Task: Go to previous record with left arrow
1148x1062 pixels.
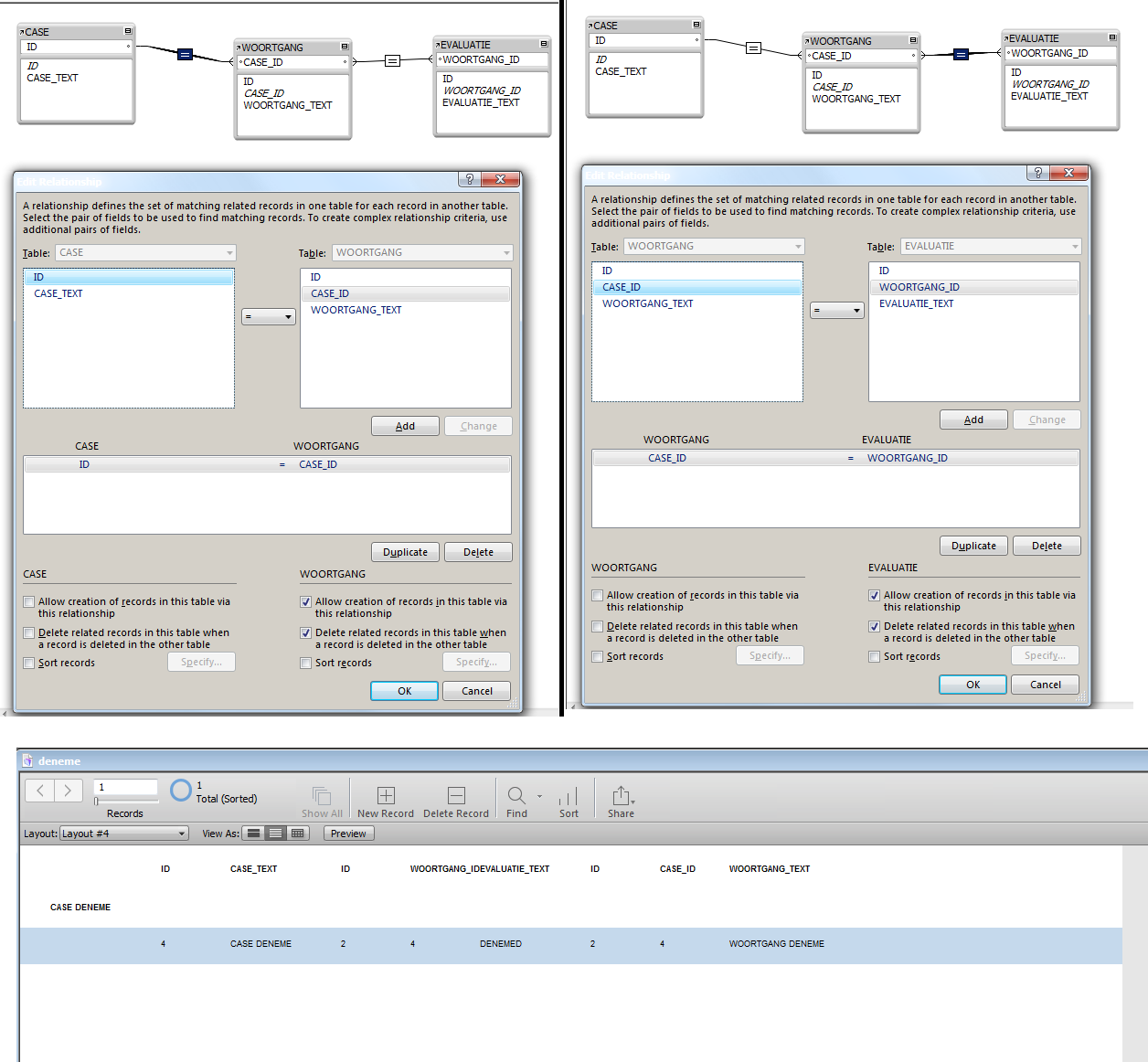Action: tap(40, 791)
